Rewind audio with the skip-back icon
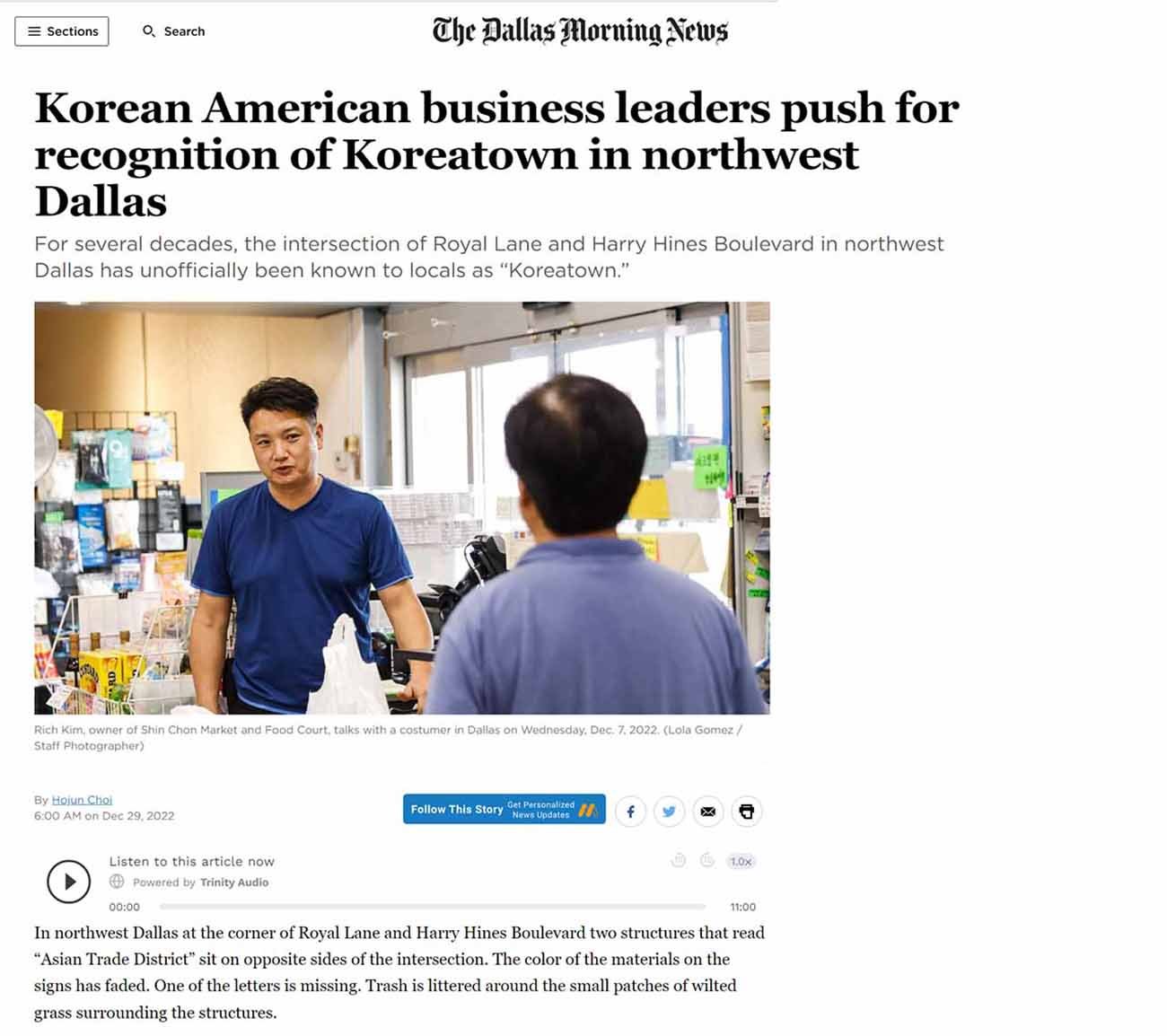This screenshot has height=1036, width=1167. click(x=679, y=861)
